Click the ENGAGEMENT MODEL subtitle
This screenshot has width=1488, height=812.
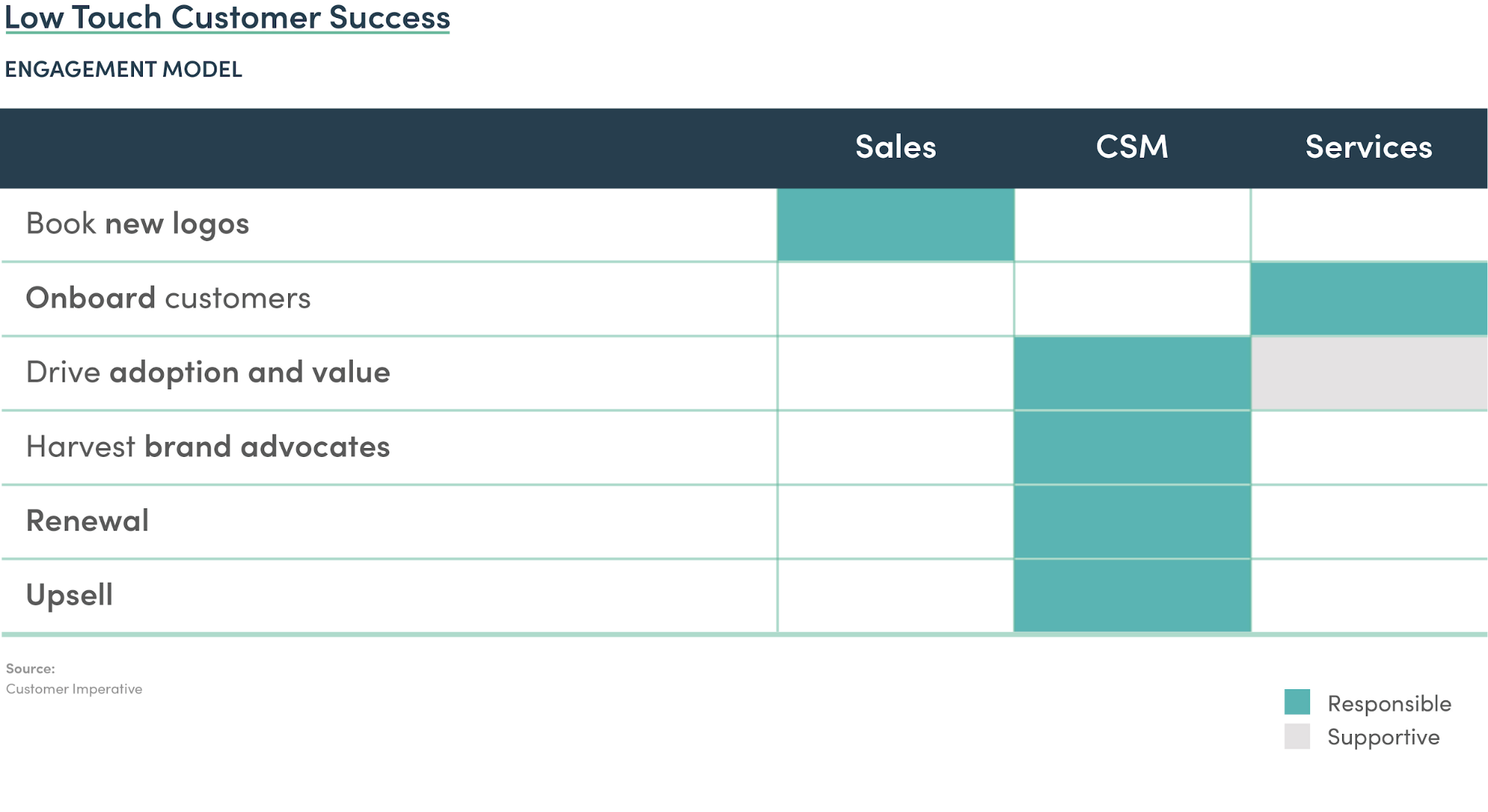tap(124, 69)
